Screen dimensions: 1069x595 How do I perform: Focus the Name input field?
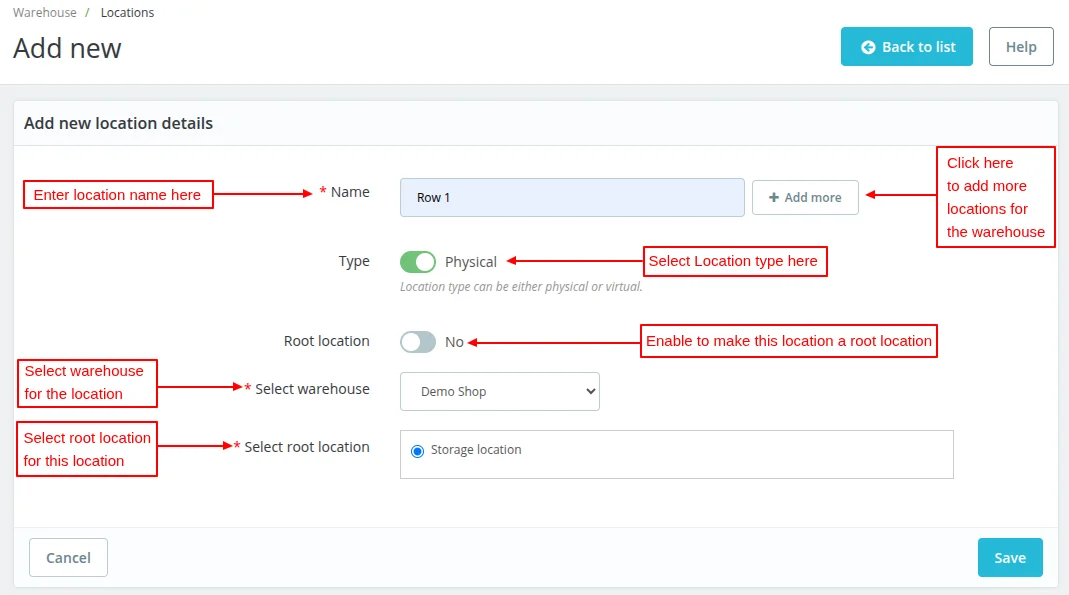[571, 198]
